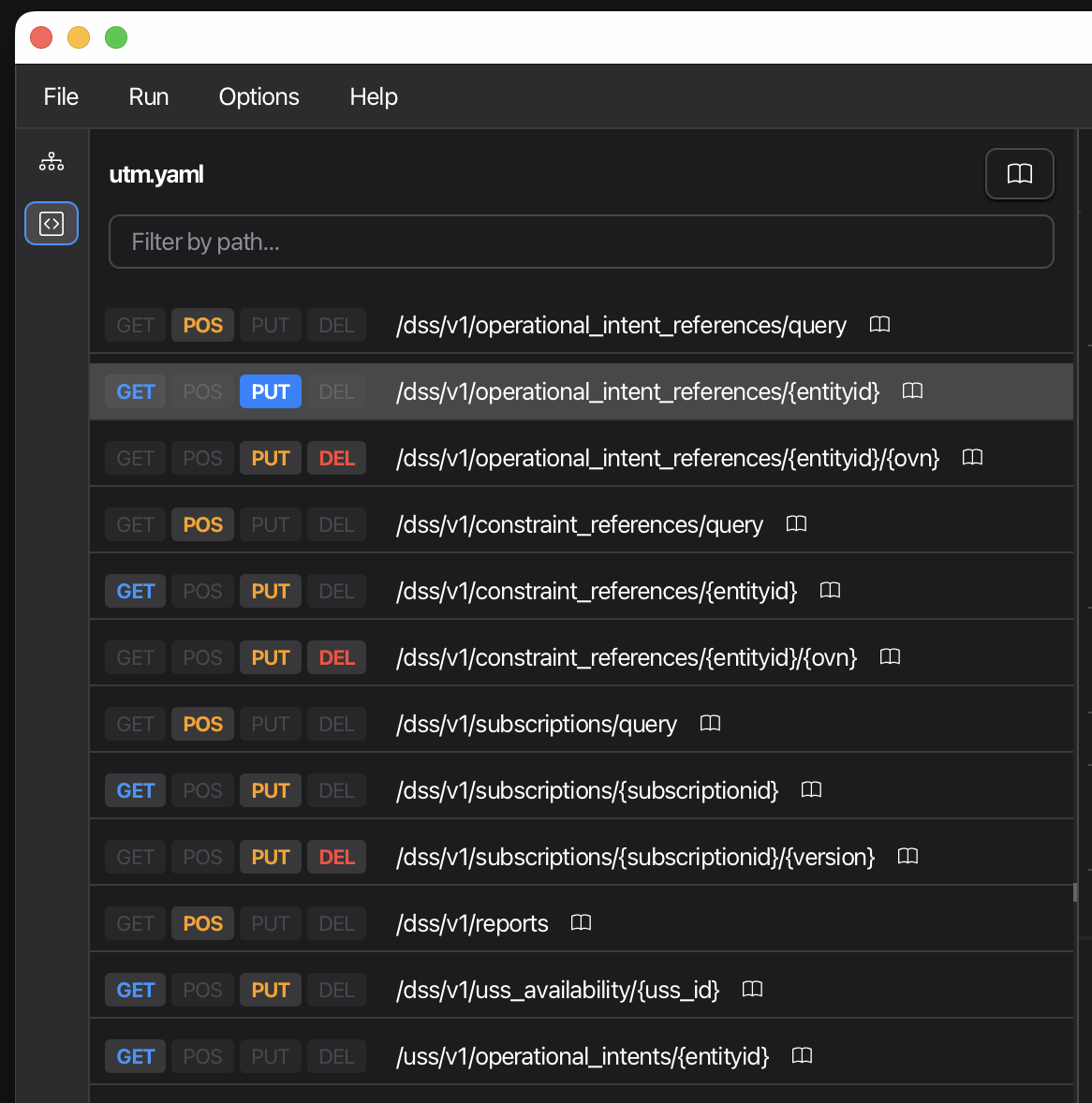The height and width of the screenshot is (1103, 1092).
Task: Open the Help menu
Action: pos(374,96)
